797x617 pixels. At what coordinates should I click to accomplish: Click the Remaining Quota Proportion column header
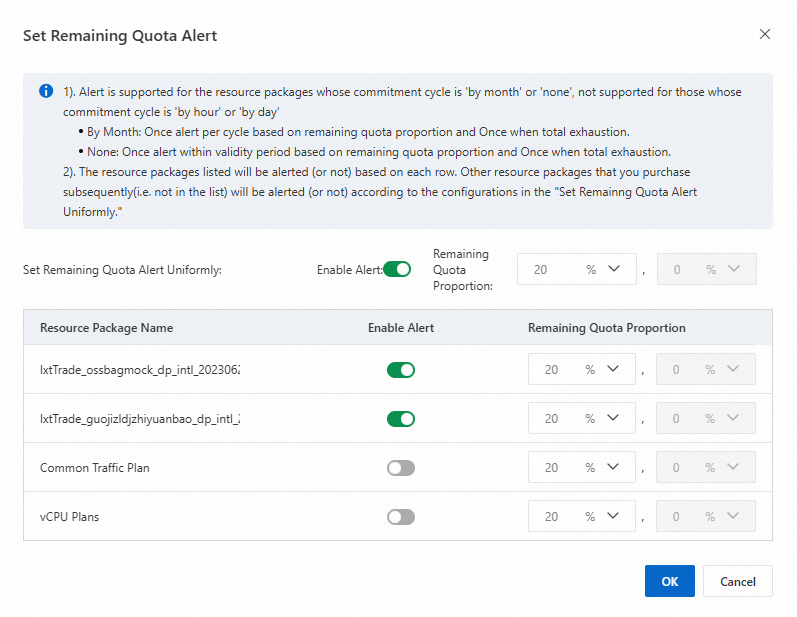point(607,328)
